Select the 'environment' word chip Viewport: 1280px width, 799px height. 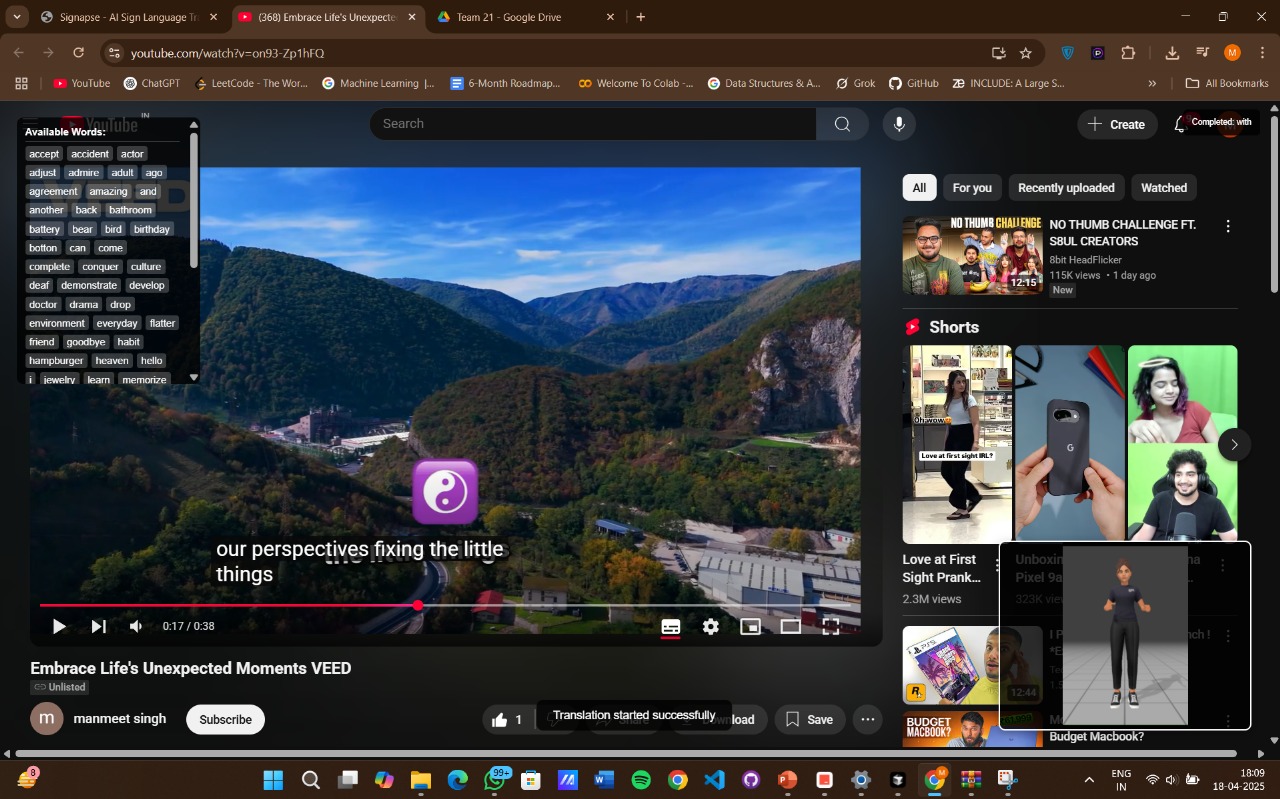(x=57, y=323)
